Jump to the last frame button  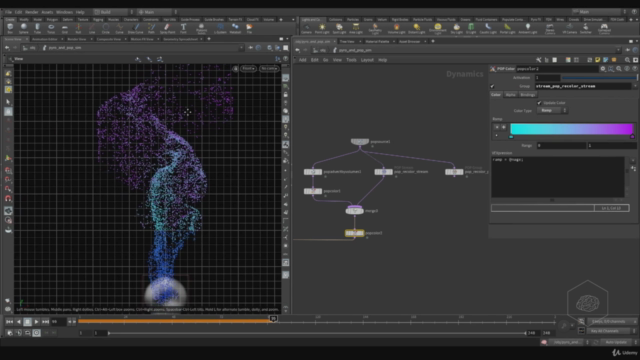tap(45, 322)
